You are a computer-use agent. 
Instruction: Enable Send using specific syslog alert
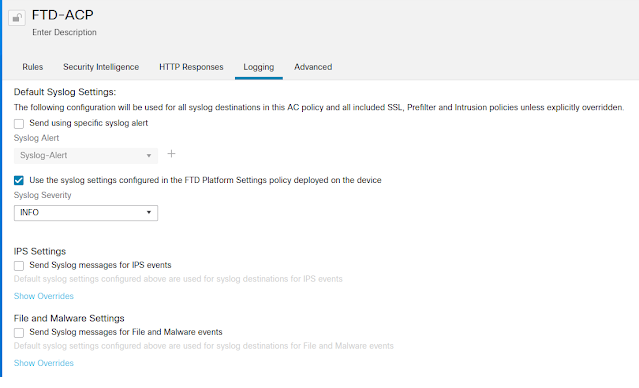(x=19, y=123)
